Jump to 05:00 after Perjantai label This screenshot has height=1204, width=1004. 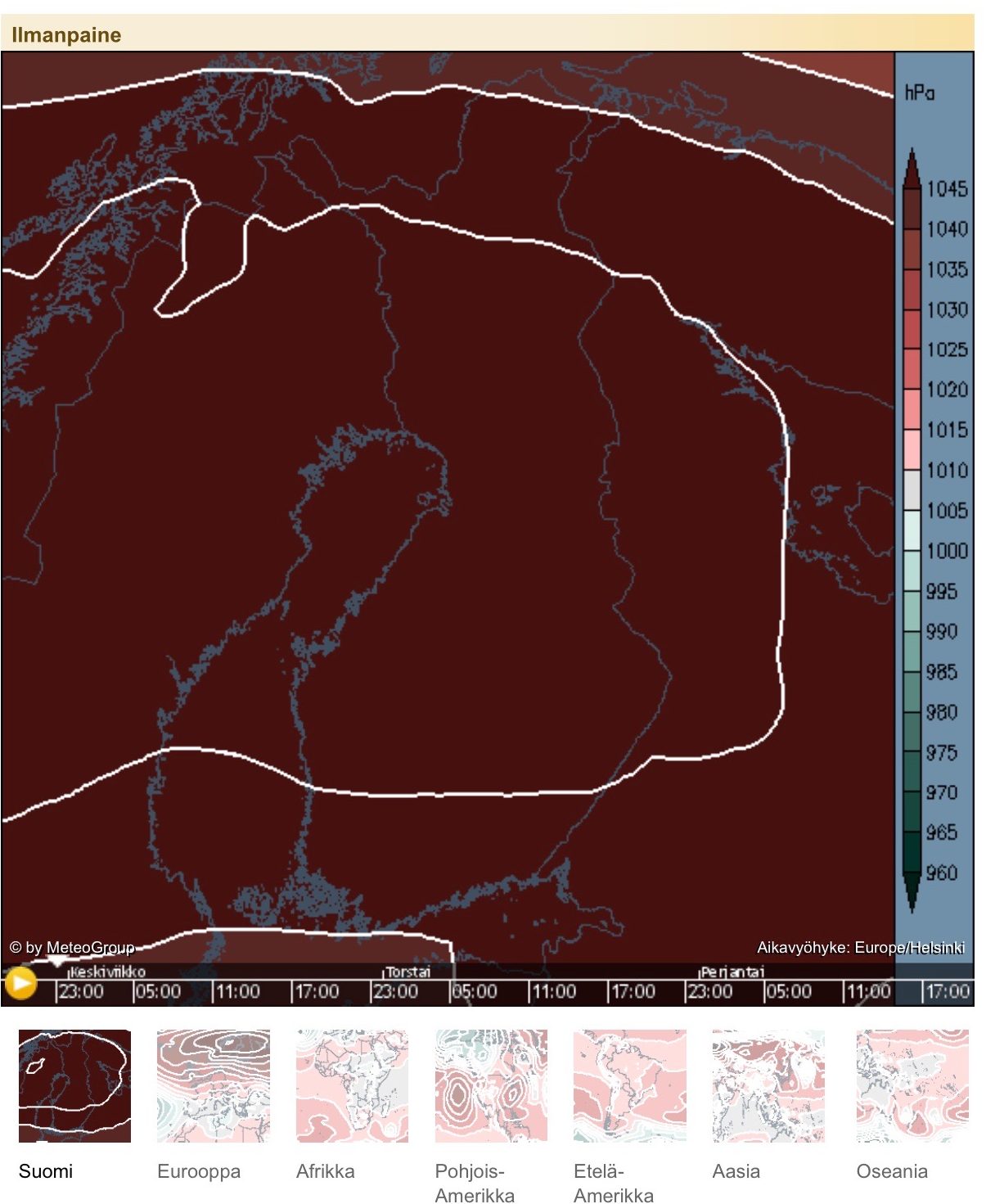[789, 991]
